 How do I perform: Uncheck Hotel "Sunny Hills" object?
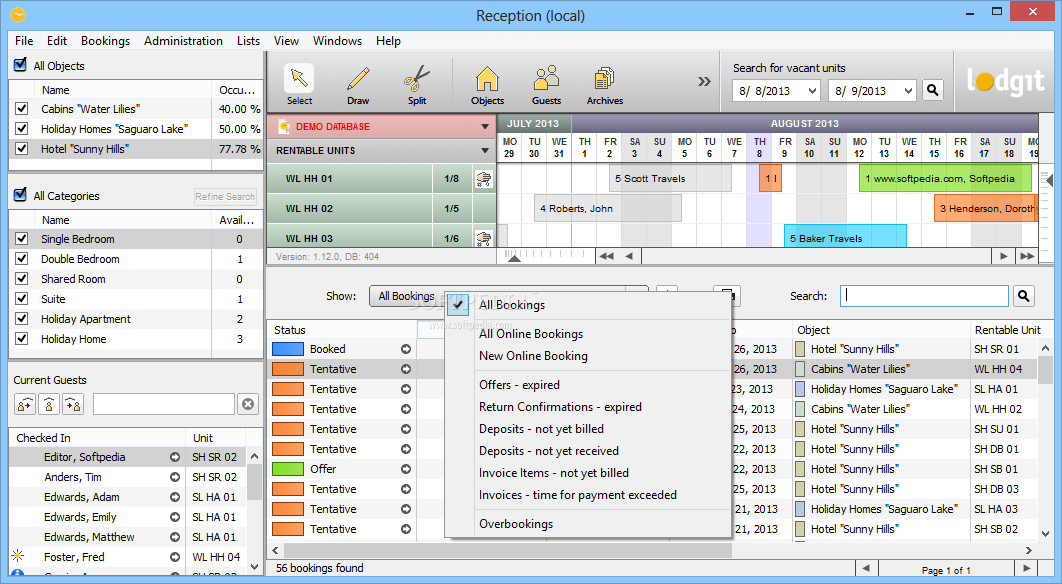[22, 148]
